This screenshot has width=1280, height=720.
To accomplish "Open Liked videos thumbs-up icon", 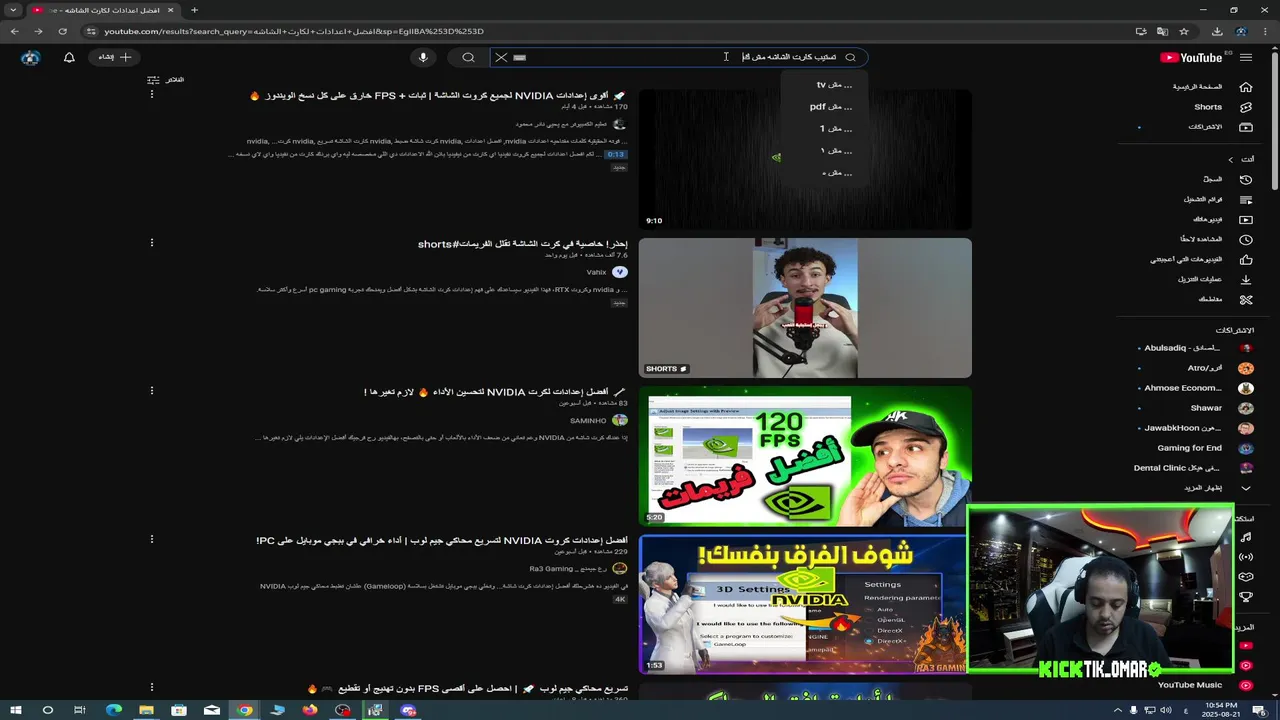I will coord(1245,259).
